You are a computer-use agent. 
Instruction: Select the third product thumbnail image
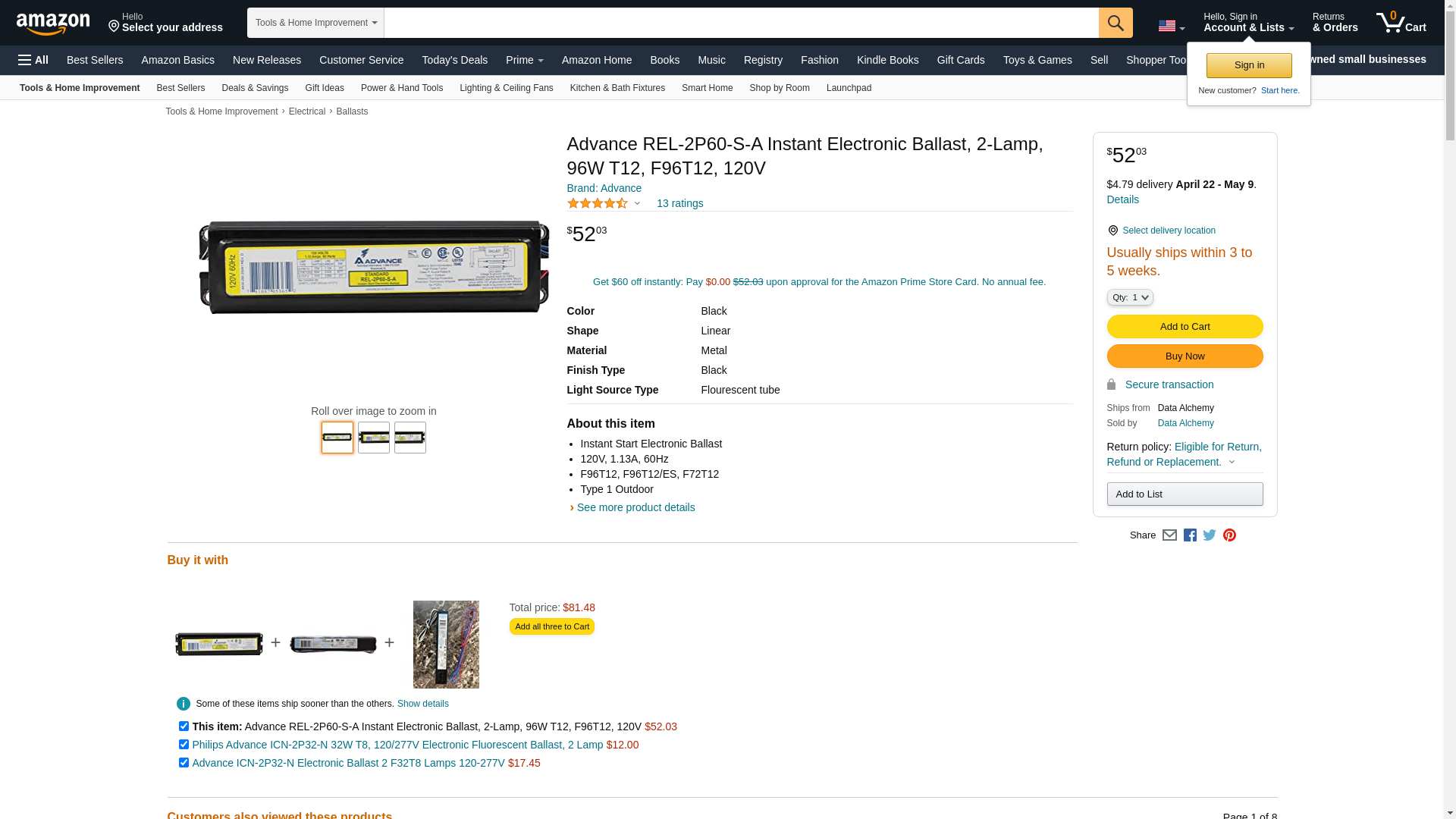click(x=409, y=438)
